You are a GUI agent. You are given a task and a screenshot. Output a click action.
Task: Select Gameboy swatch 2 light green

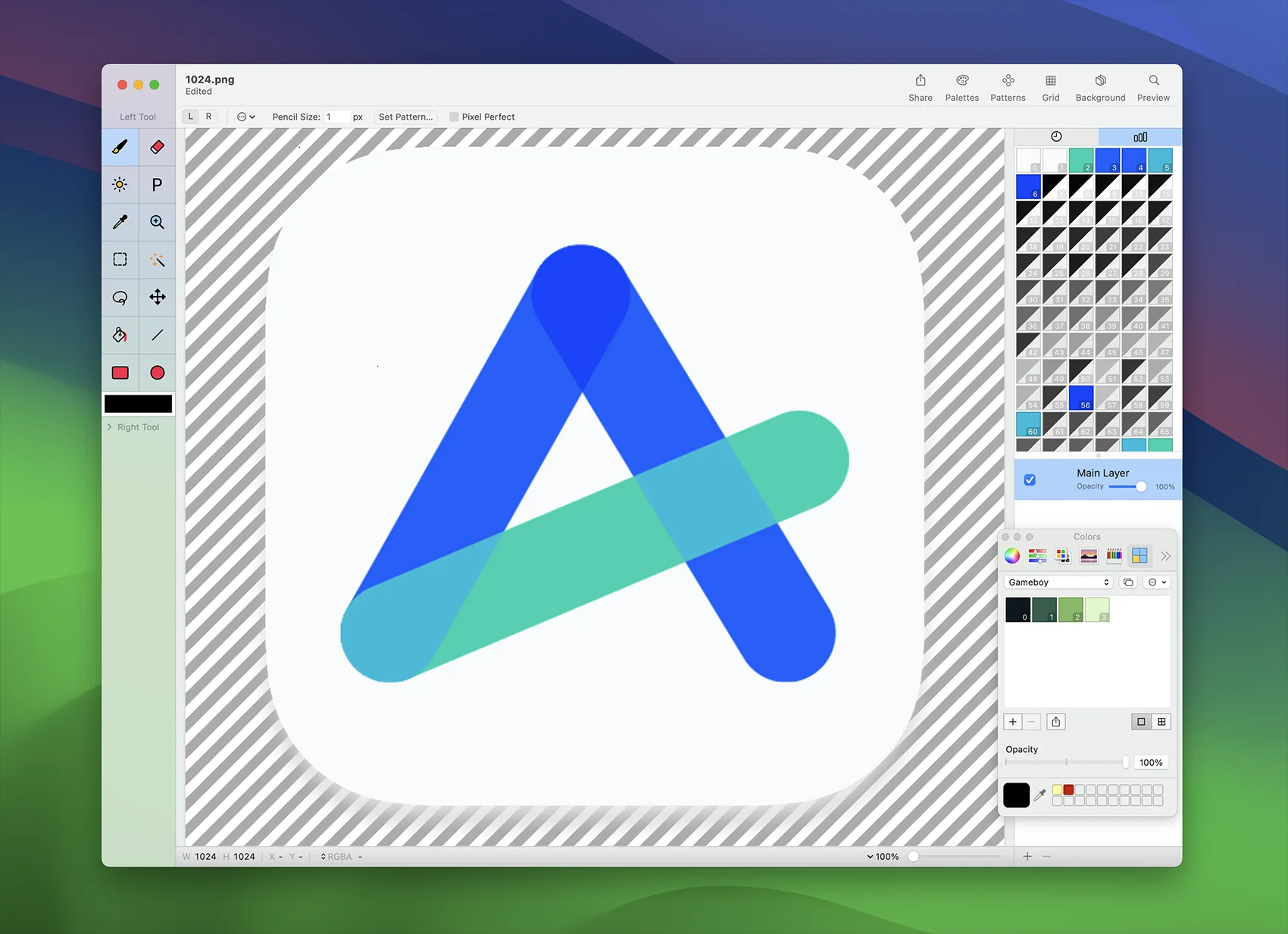(x=1071, y=610)
